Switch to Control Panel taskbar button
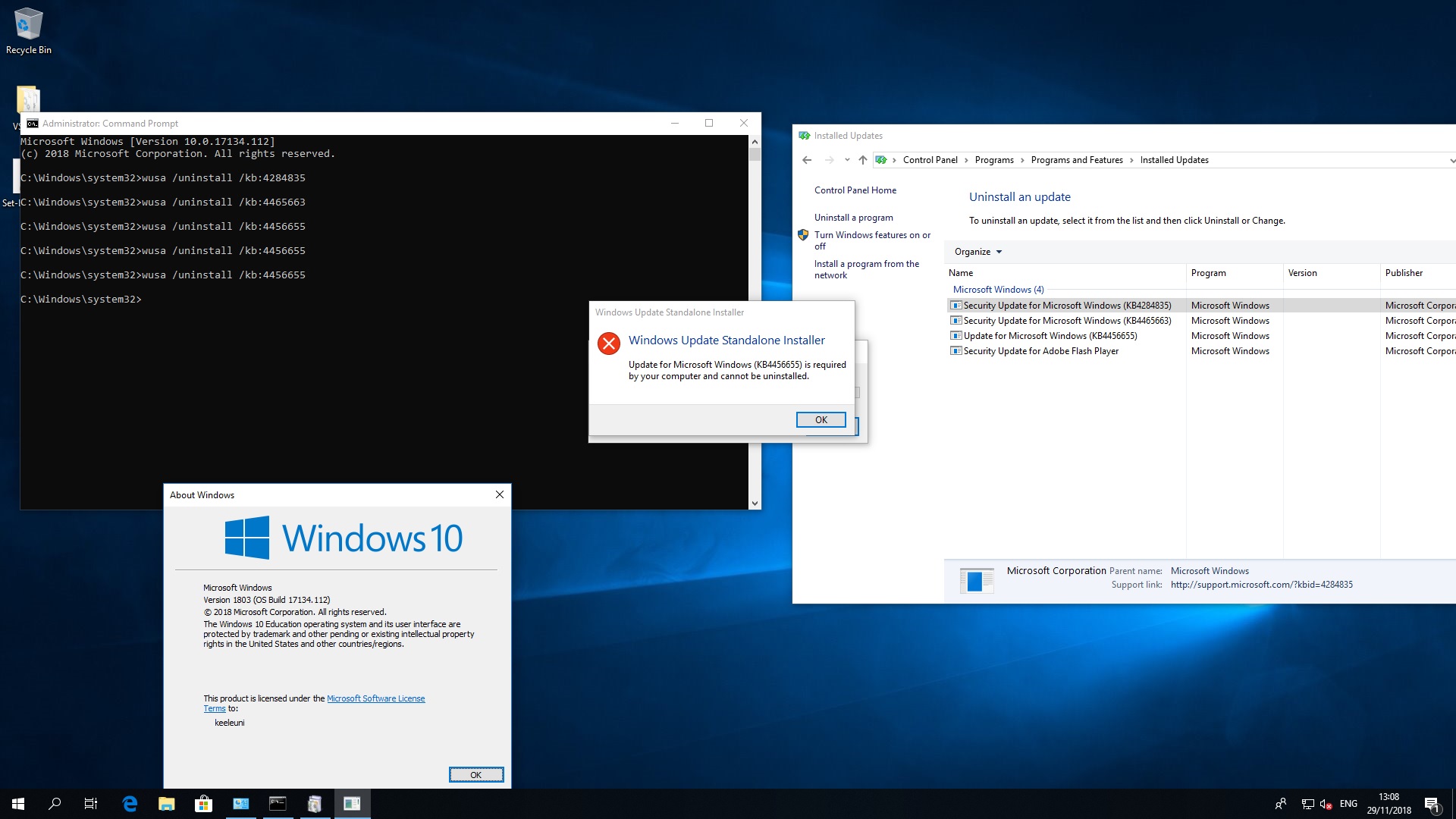1456x819 pixels. 240,804
